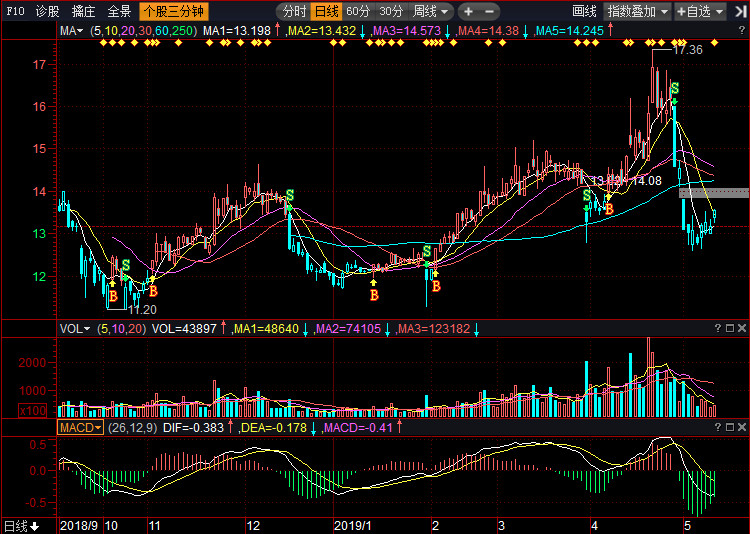Click the zoom-out minus button in toolbar
The width and height of the screenshot is (750, 534).
[491, 12]
